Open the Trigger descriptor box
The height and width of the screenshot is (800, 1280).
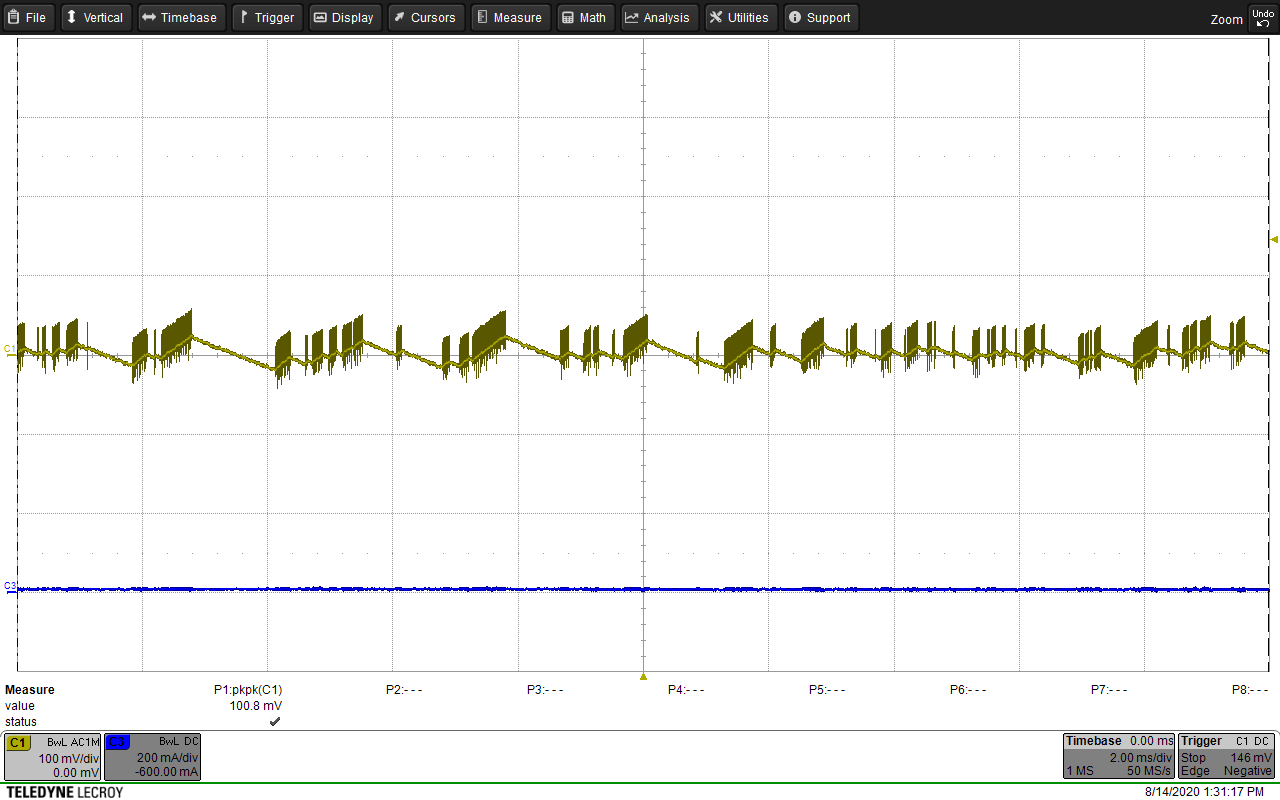pyautogui.click(x=1226, y=756)
